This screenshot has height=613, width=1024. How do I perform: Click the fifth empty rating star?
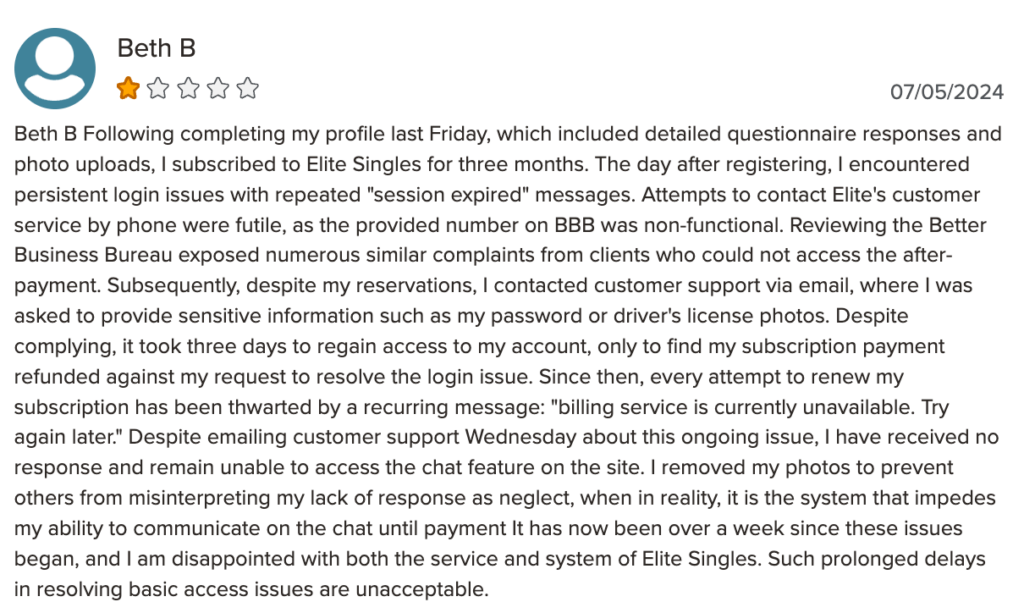point(248,88)
